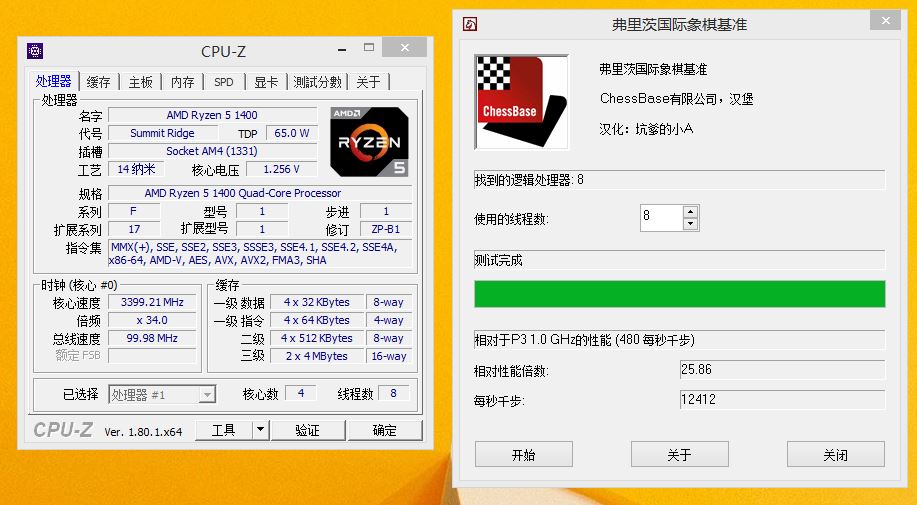
Task: Click the empty 额定 FSB field
Action: click(152, 355)
